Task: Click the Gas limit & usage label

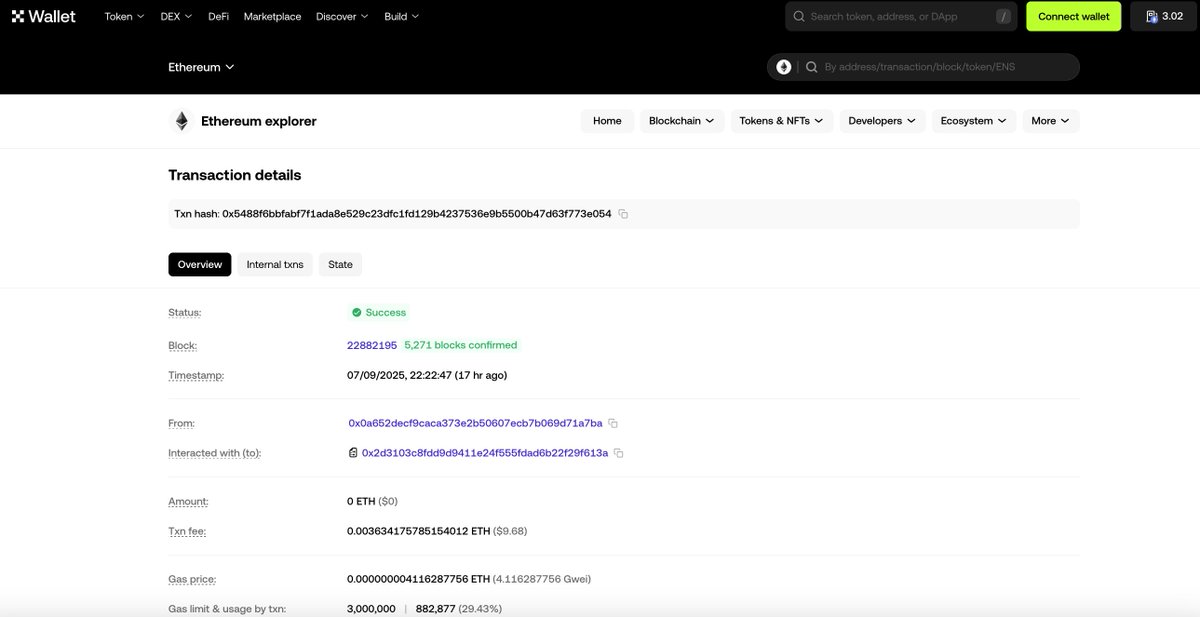Action: (227, 609)
